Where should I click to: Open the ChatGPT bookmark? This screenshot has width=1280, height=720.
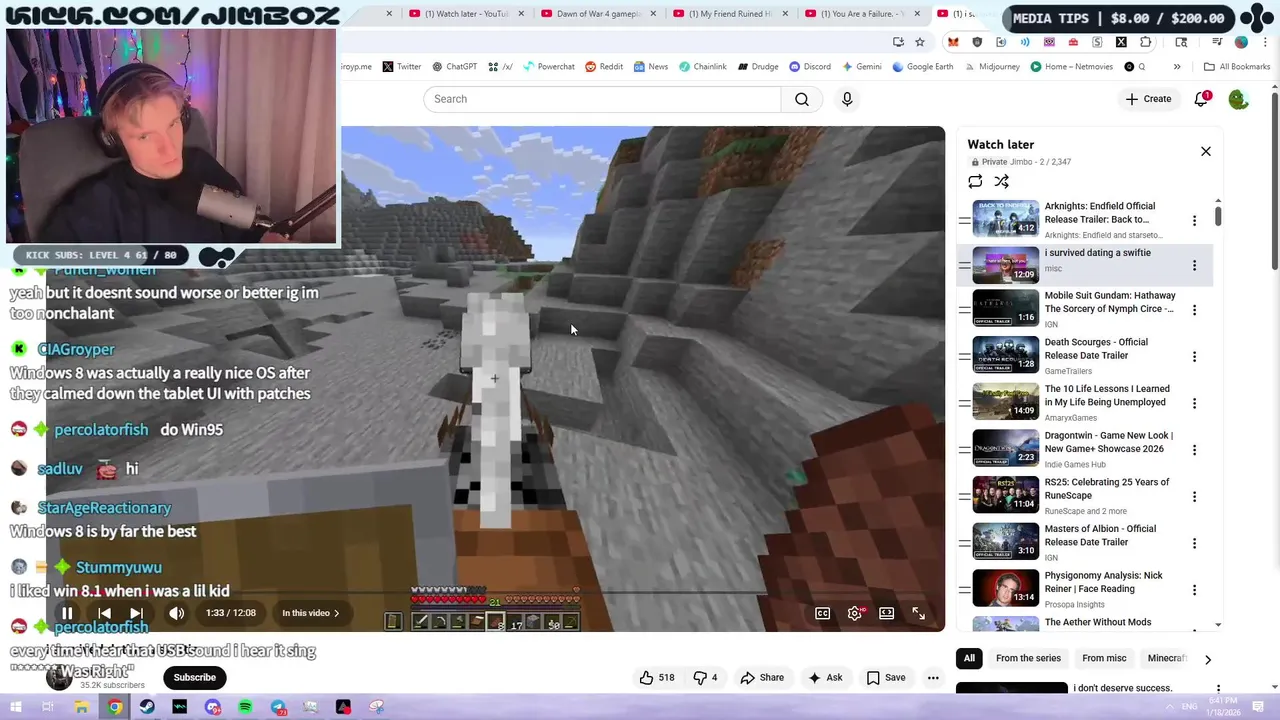454,67
